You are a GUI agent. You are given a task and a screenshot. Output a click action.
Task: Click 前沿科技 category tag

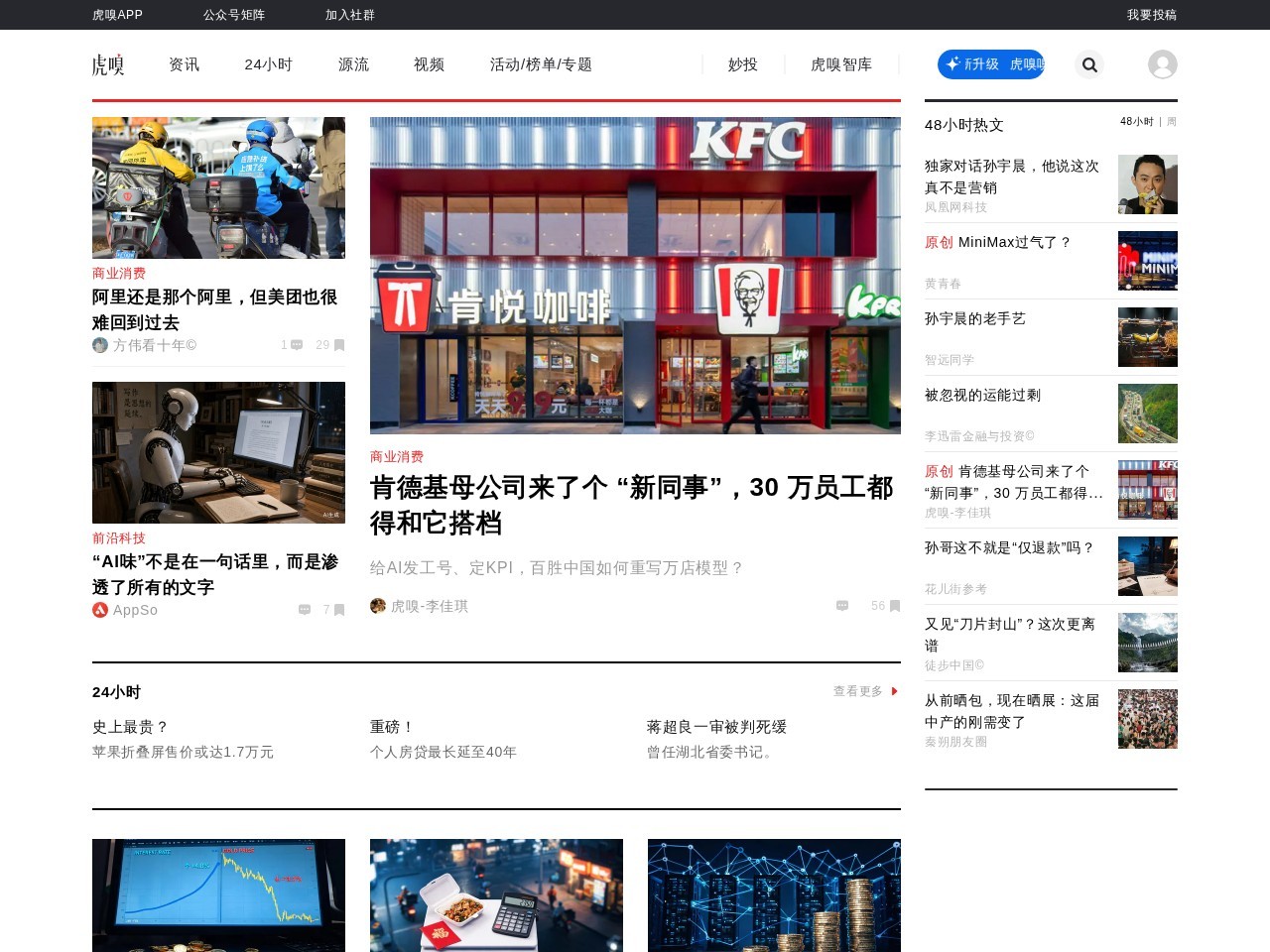119,537
